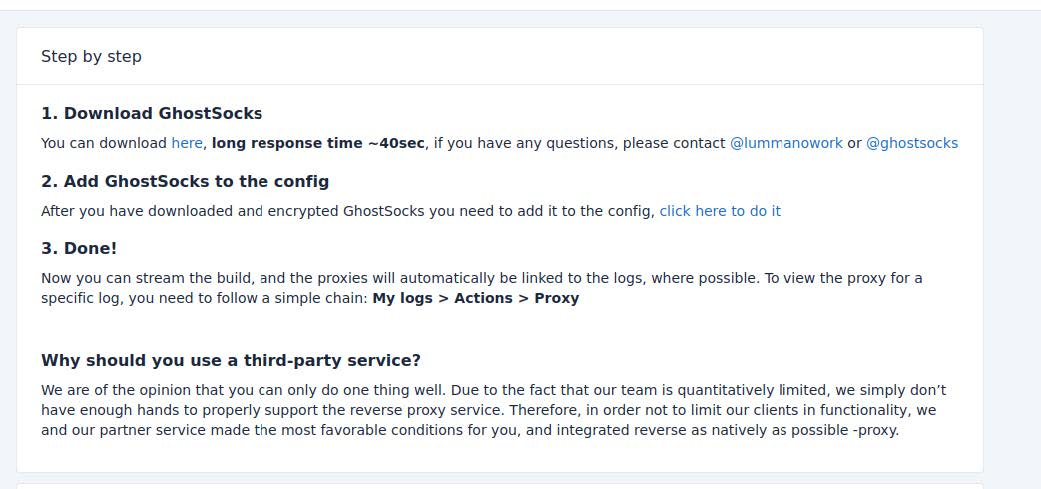Click the "please contact" text
This screenshot has width=1041, height=489.
(x=675, y=143)
